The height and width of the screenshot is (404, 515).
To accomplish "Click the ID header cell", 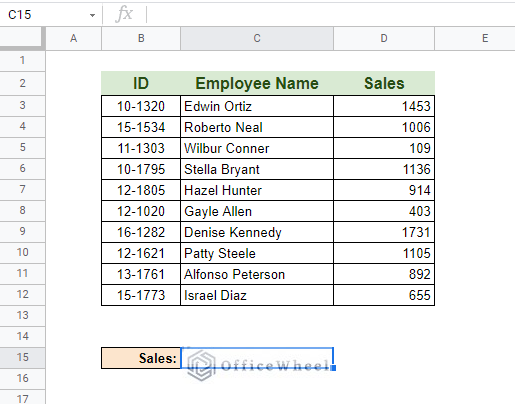I will click(x=141, y=83).
